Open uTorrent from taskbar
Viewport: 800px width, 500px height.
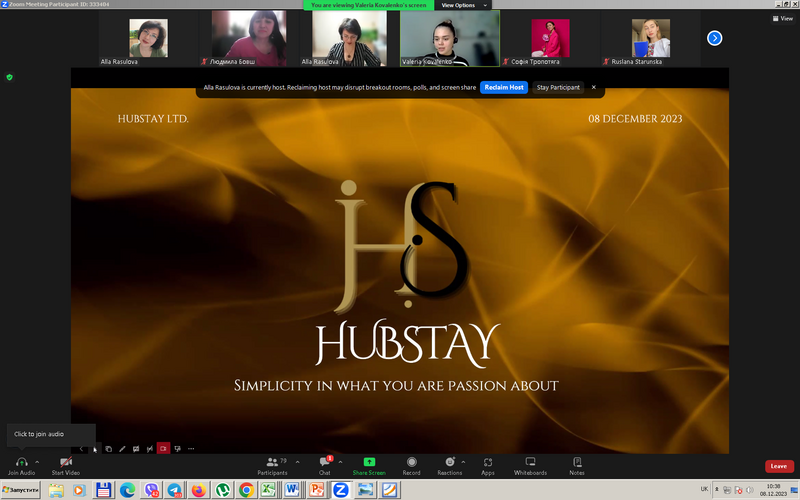pos(222,490)
